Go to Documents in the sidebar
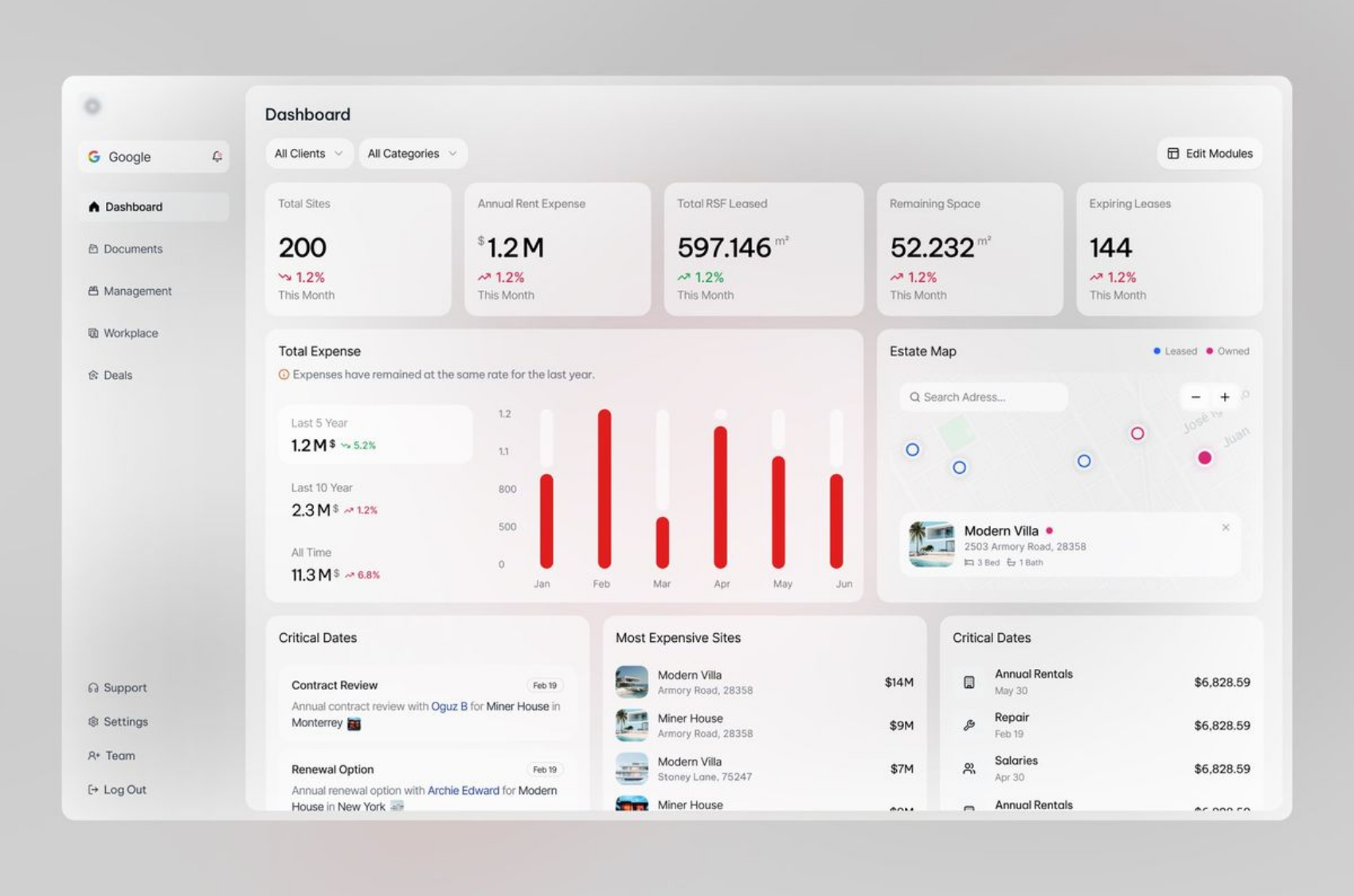Image resolution: width=1354 pixels, height=896 pixels. point(132,248)
